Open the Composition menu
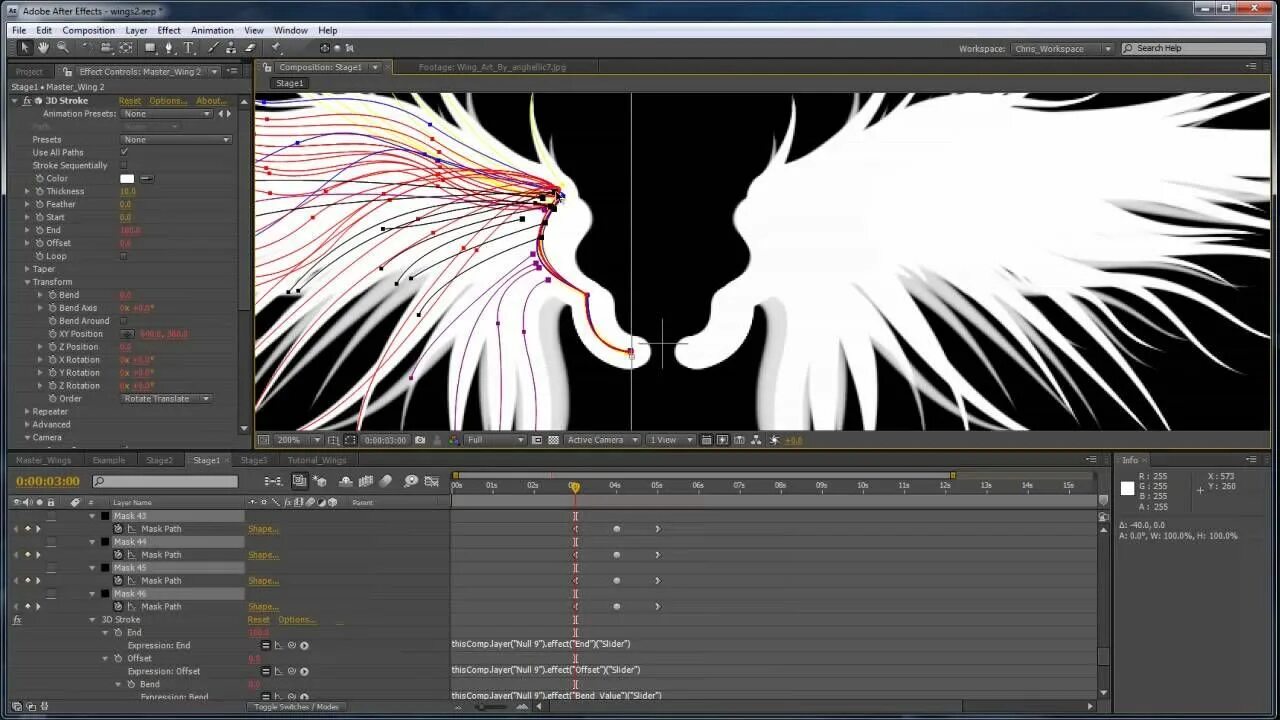The height and width of the screenshot is (720, 1280). pos(89,30)
